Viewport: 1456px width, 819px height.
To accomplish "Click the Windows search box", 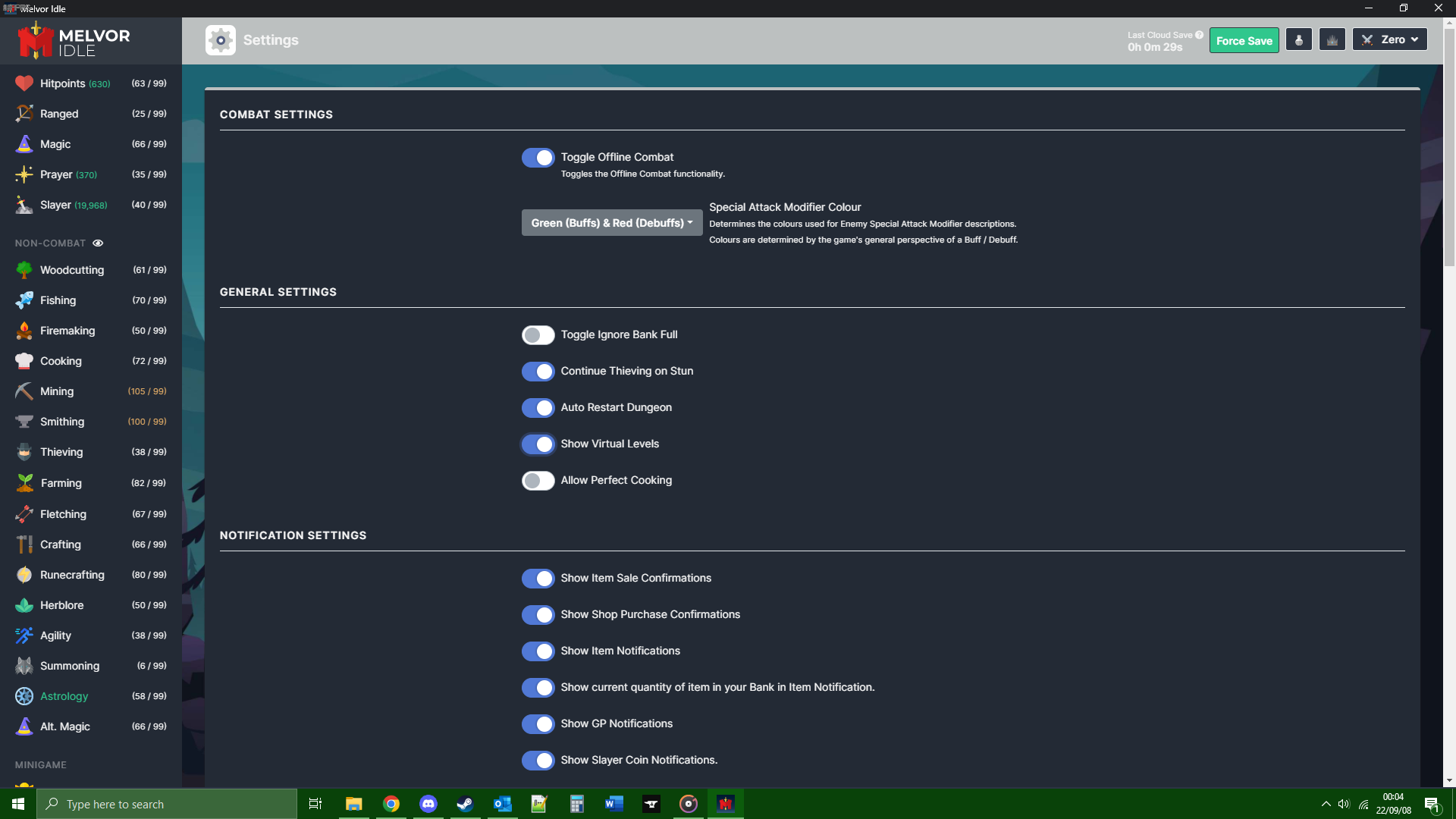I will click(x=167, y=804).
